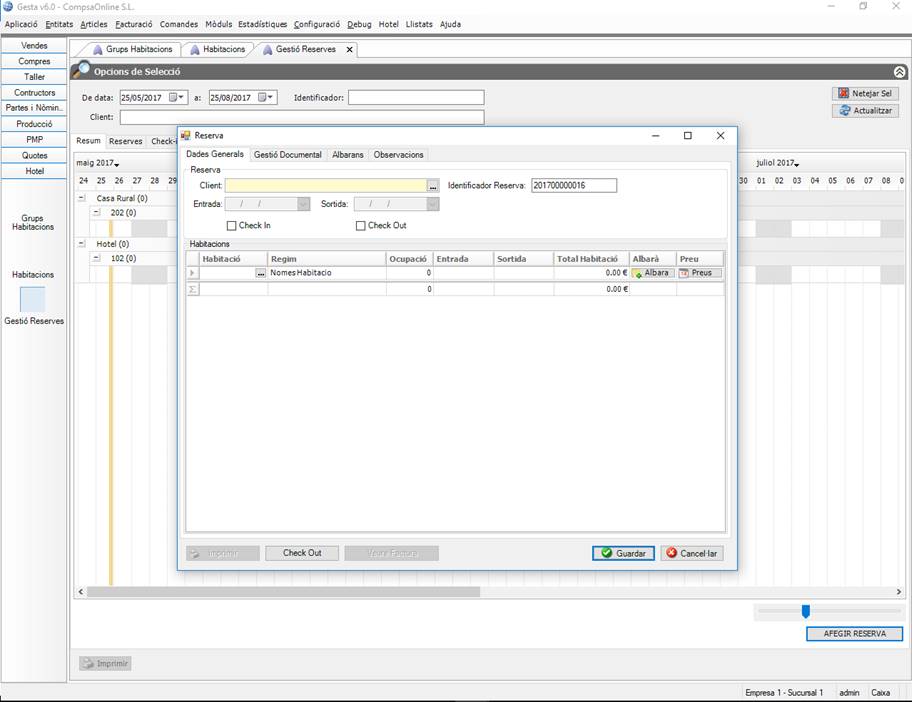The height and width of the screenshot is (702, 912).
Task: Open the Quotes sidebar section
Action: point(34,155)
